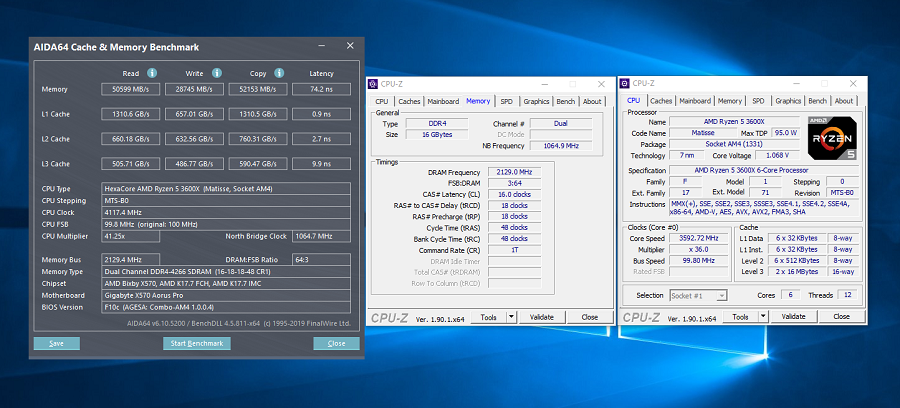The height and width of the screenshot is (408, 900).
Task: Click CPU Type field in AIDA64
Action: pos(226,189)
